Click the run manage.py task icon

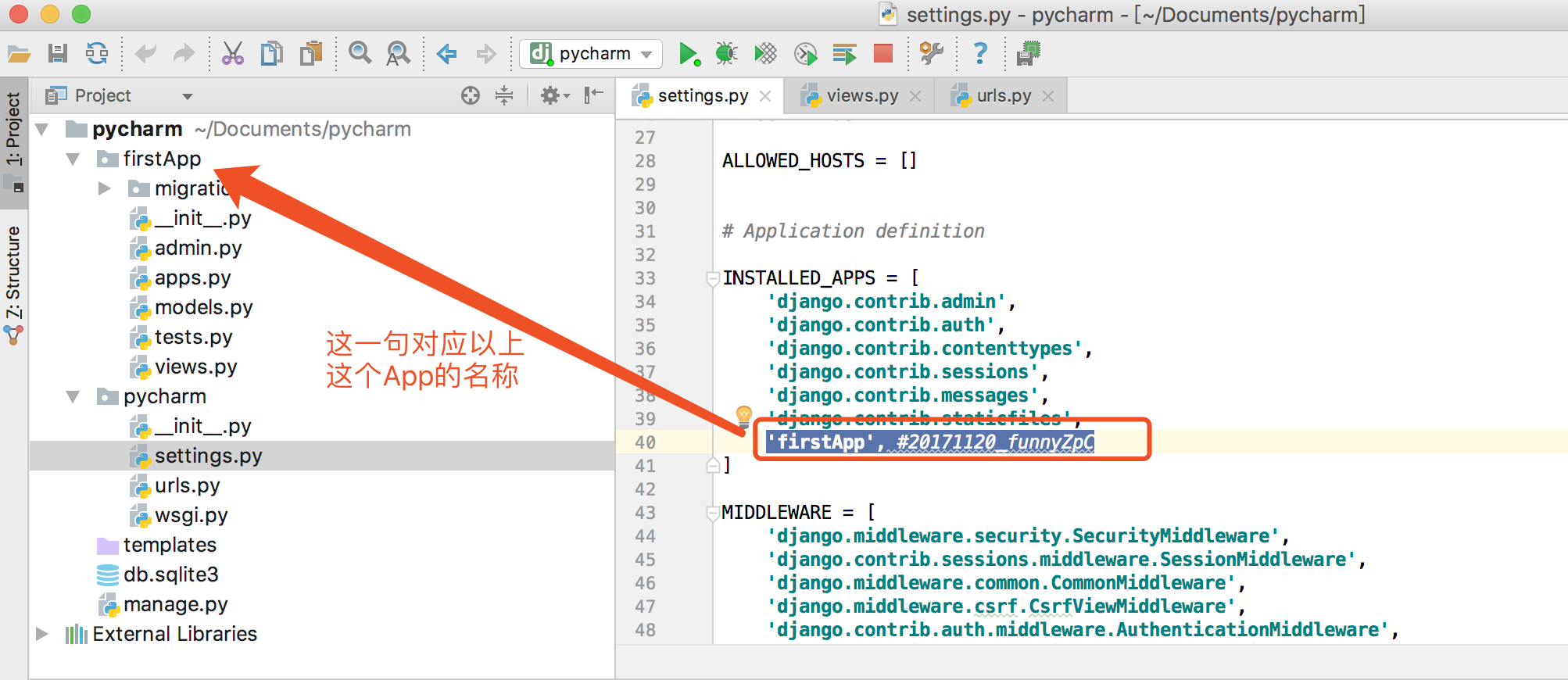(x=844, y=54)
